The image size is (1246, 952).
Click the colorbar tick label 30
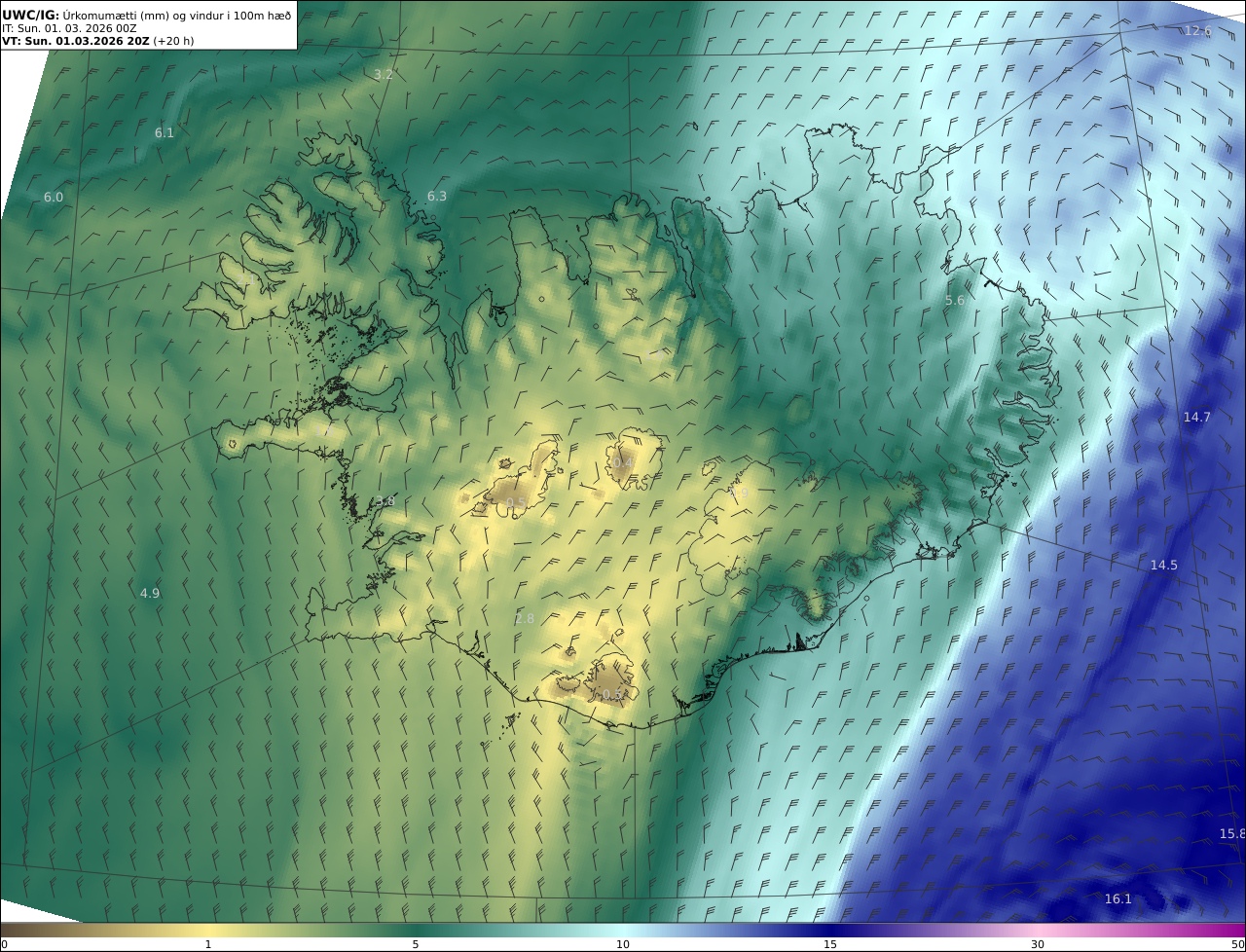[x=1038, y=944]
